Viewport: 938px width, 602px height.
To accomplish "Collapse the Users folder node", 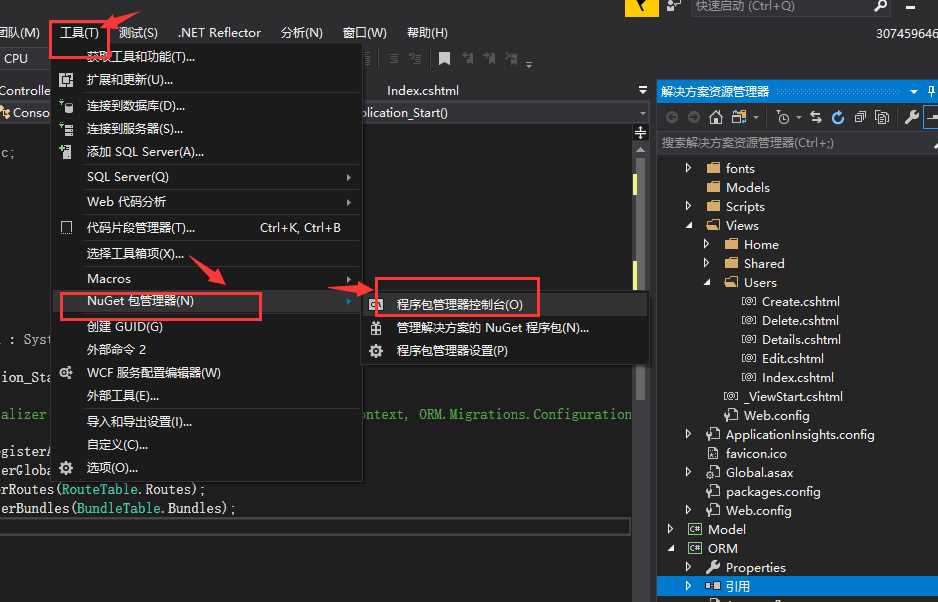I will point(707,282).
